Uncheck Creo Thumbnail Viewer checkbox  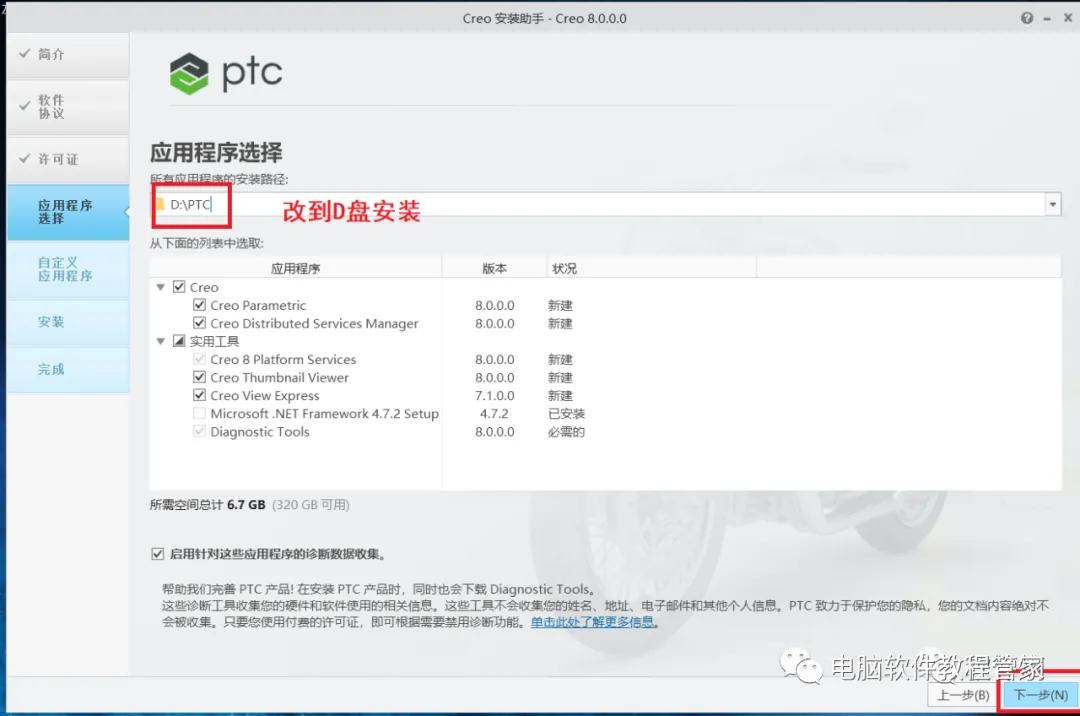click(200, 377)
